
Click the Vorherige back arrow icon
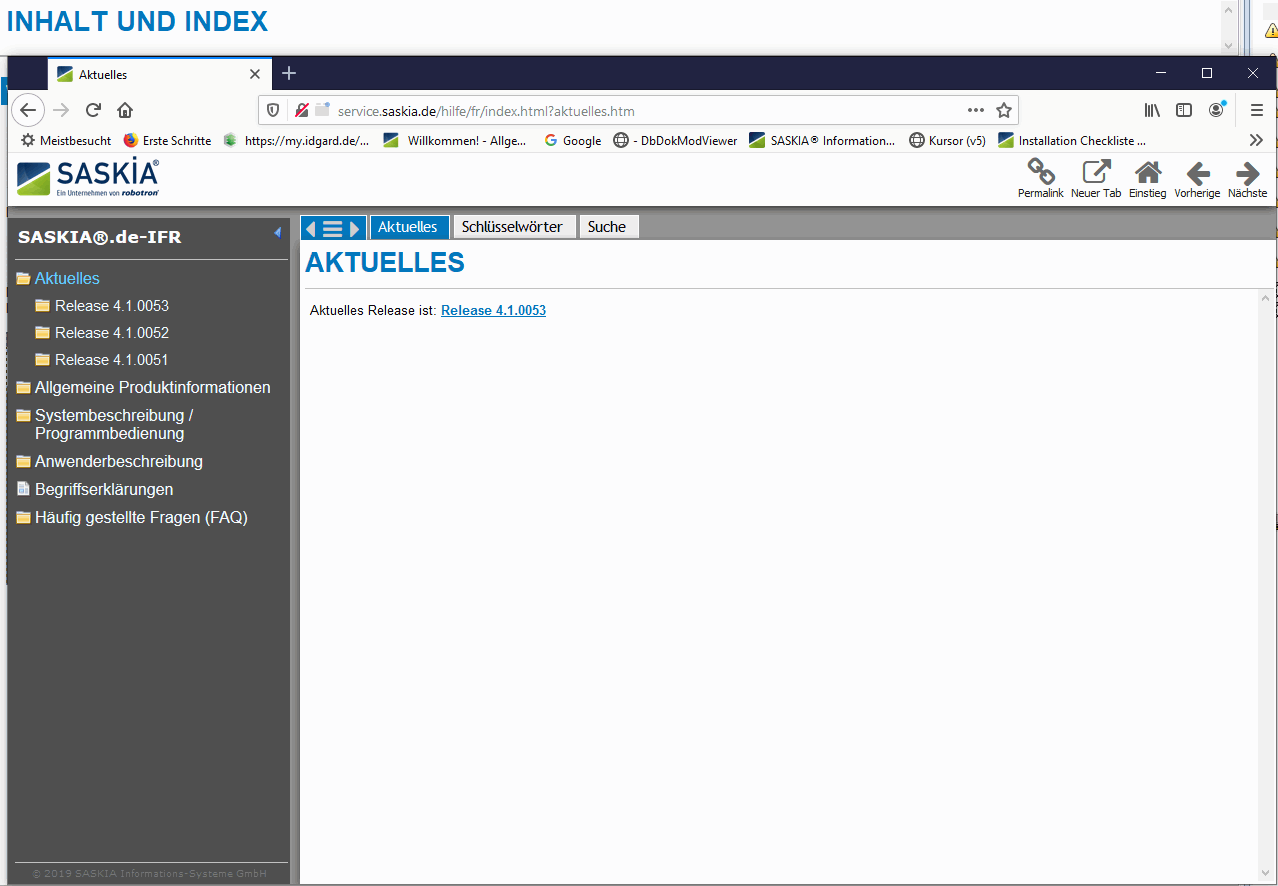(1197, 173)
